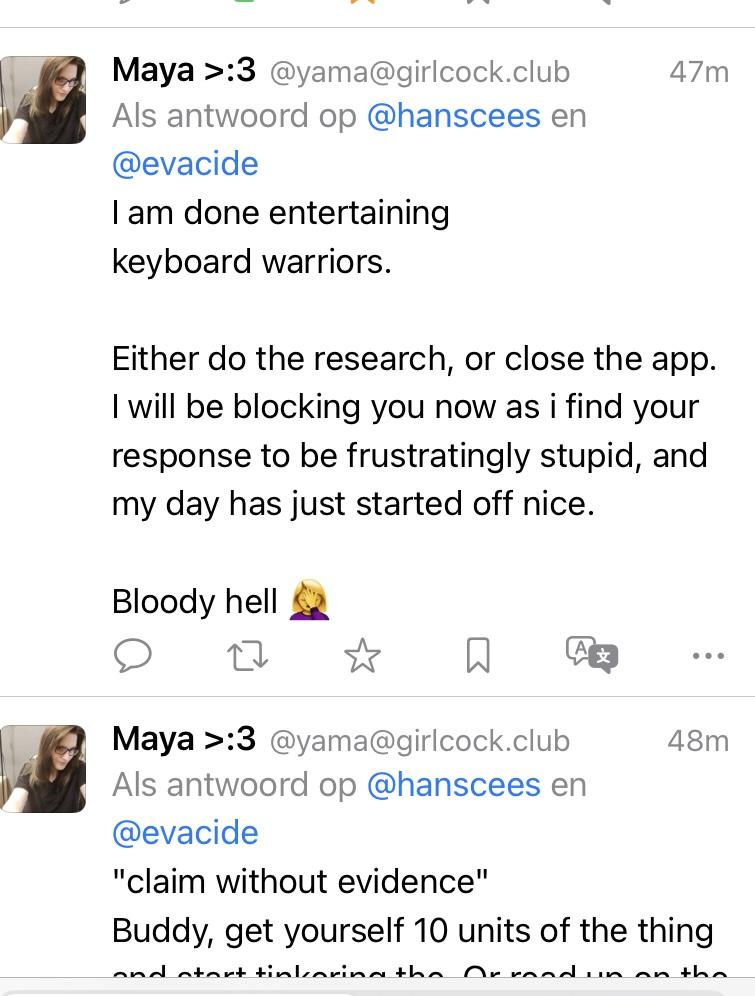Favorite the post ending 'Bloody hell'

[362, 656]
